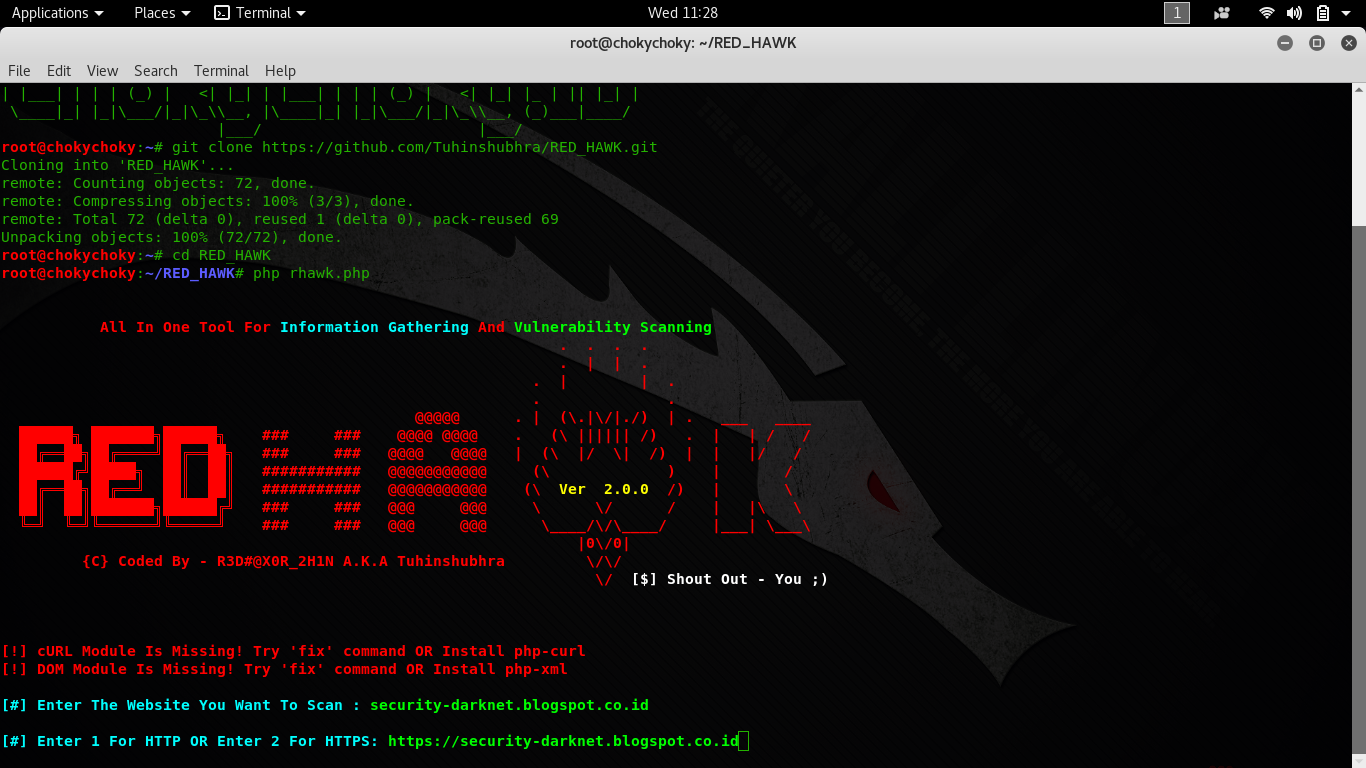Click the cURL Module Is Missing warning

tap(293, 651)
